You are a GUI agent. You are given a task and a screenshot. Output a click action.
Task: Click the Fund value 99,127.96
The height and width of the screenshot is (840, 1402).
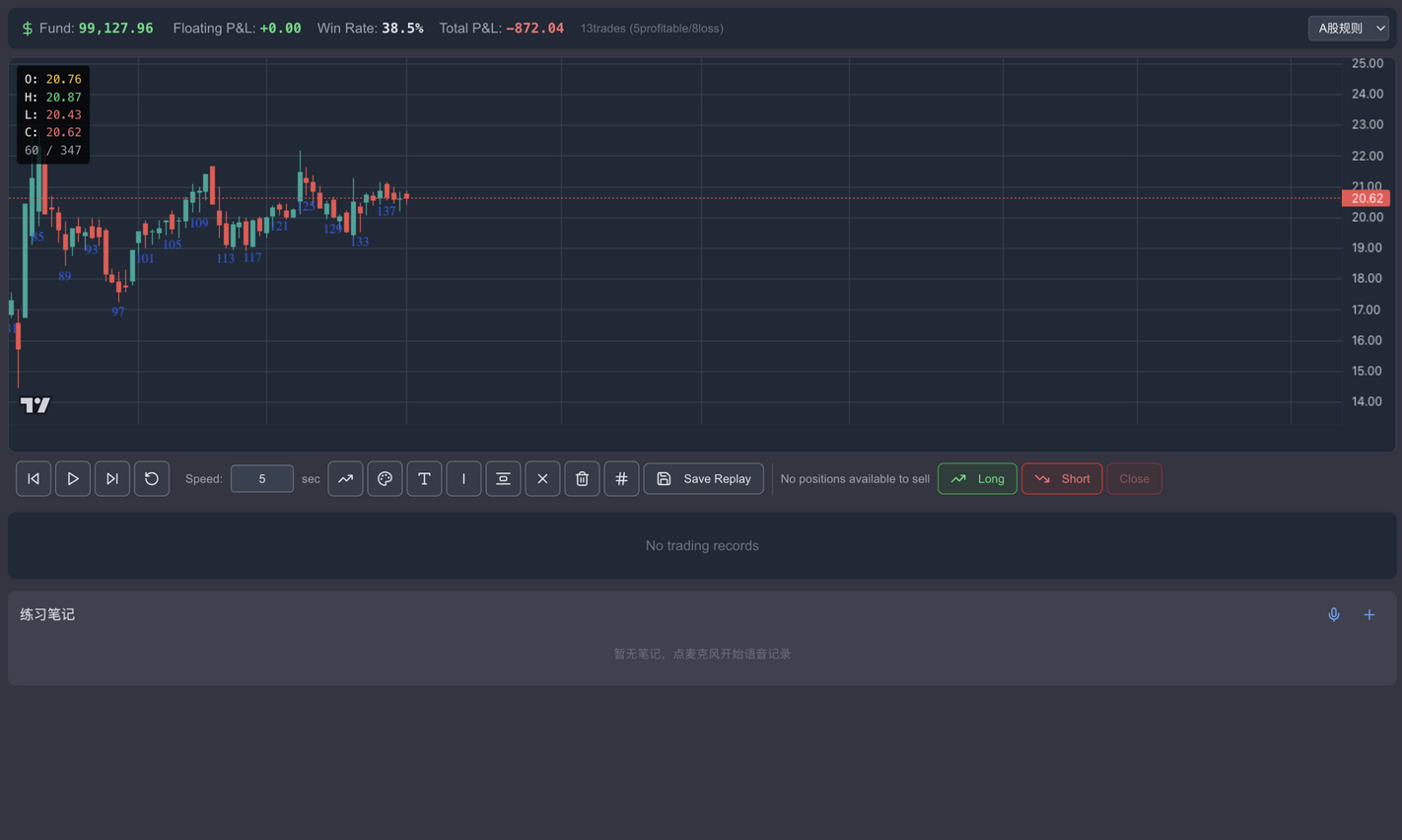pos(116,29)
